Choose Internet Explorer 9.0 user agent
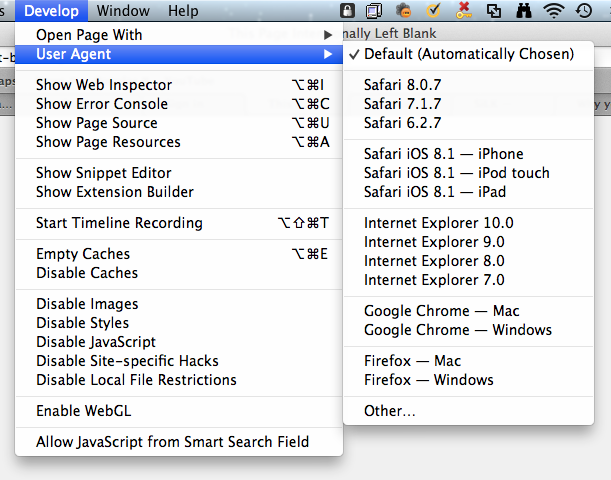Image resolution: width=611 pixels, height=480 pixels. [468, 242]
